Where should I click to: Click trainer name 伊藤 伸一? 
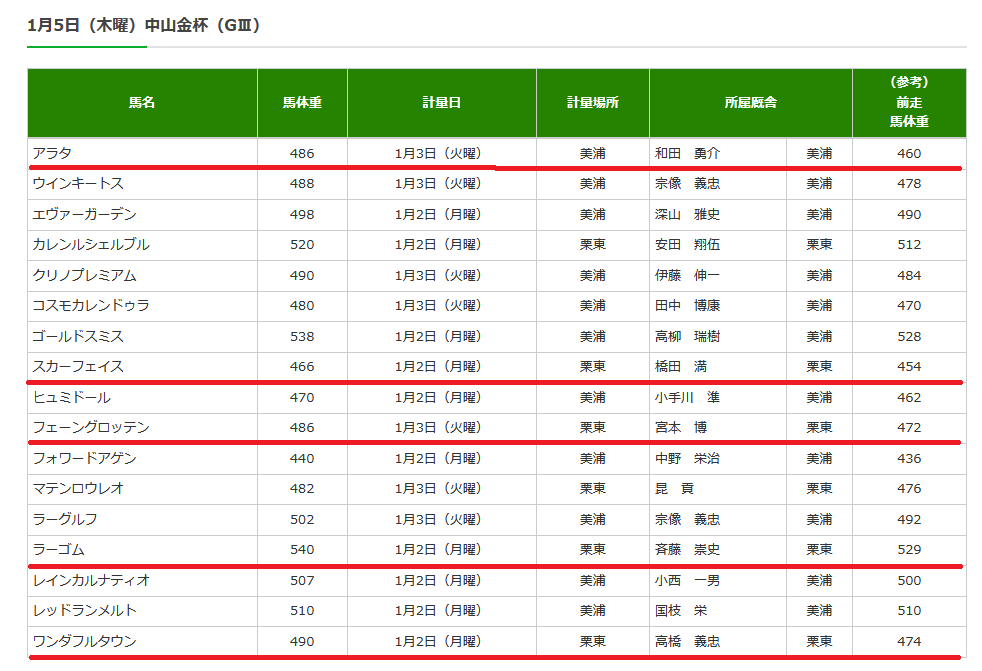click(x=688, y=276)
